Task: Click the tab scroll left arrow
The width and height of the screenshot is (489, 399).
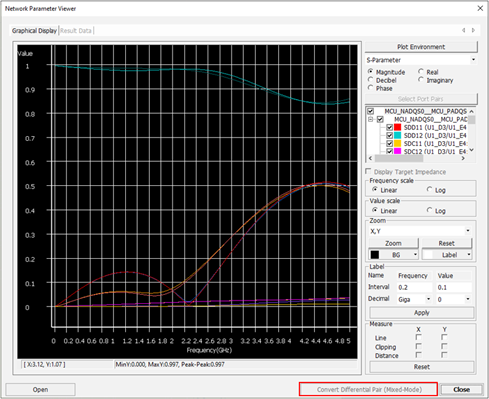Action: tap(464, 30)
